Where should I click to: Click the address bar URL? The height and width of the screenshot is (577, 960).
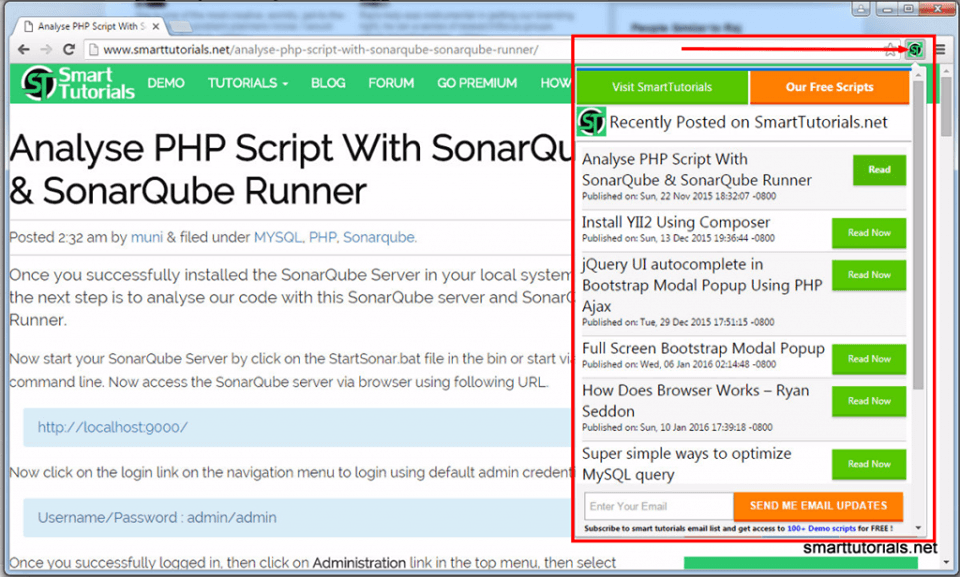320,50
